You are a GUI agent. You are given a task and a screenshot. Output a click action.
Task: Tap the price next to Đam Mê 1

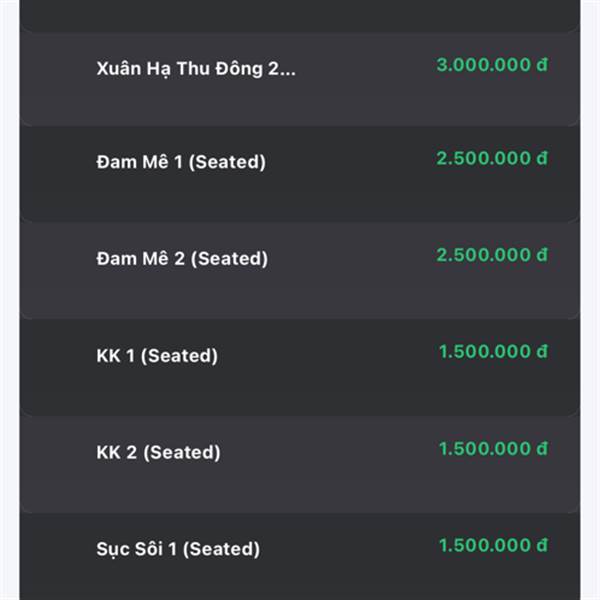492,158
